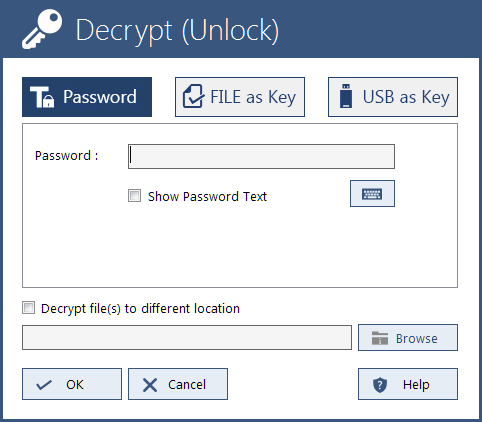Image resolution: width=482 pixels, height=422 pixels.
Task: Enable the Show Password Text checkbox
Action: 135,196
